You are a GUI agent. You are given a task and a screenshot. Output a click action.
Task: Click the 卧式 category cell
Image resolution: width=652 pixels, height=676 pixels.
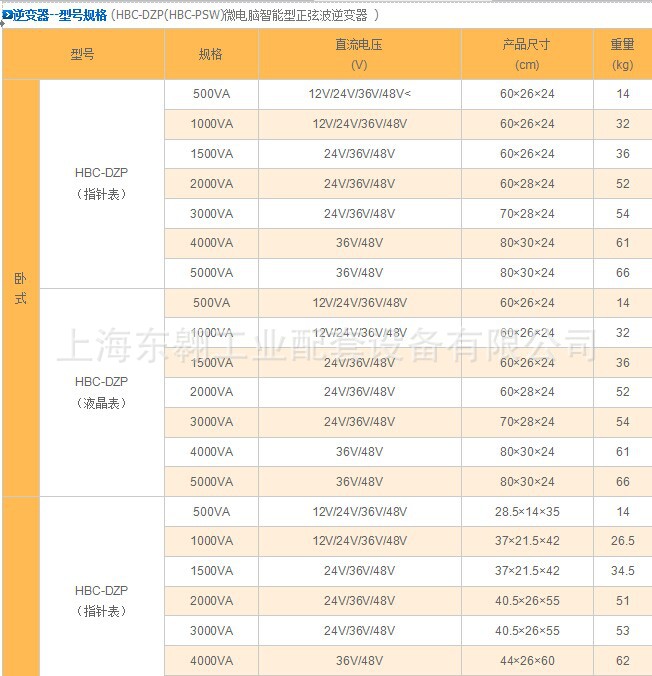point(21,288)
